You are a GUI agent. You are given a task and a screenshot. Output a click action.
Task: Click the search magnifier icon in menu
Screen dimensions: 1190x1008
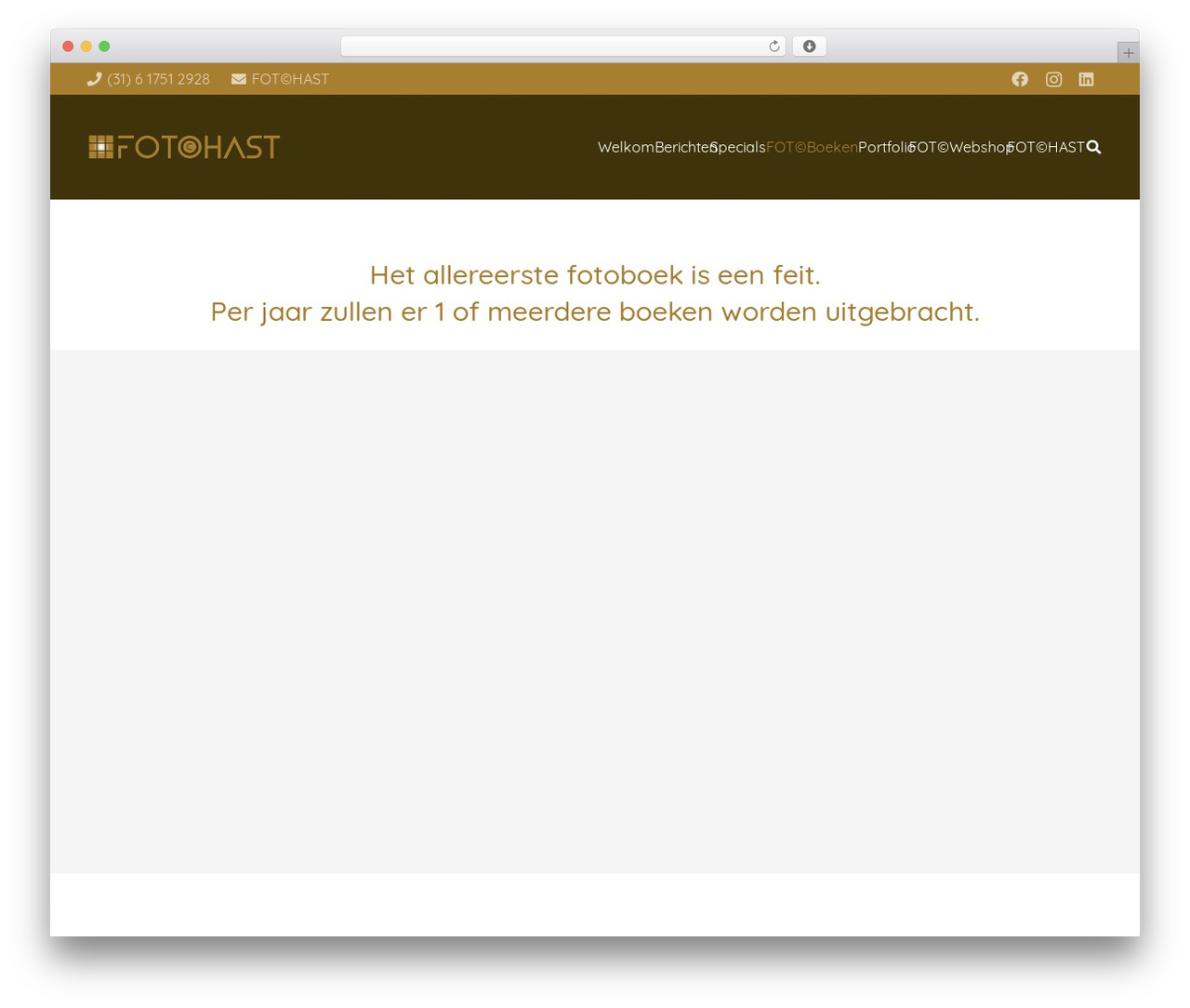coord(1093,147)
